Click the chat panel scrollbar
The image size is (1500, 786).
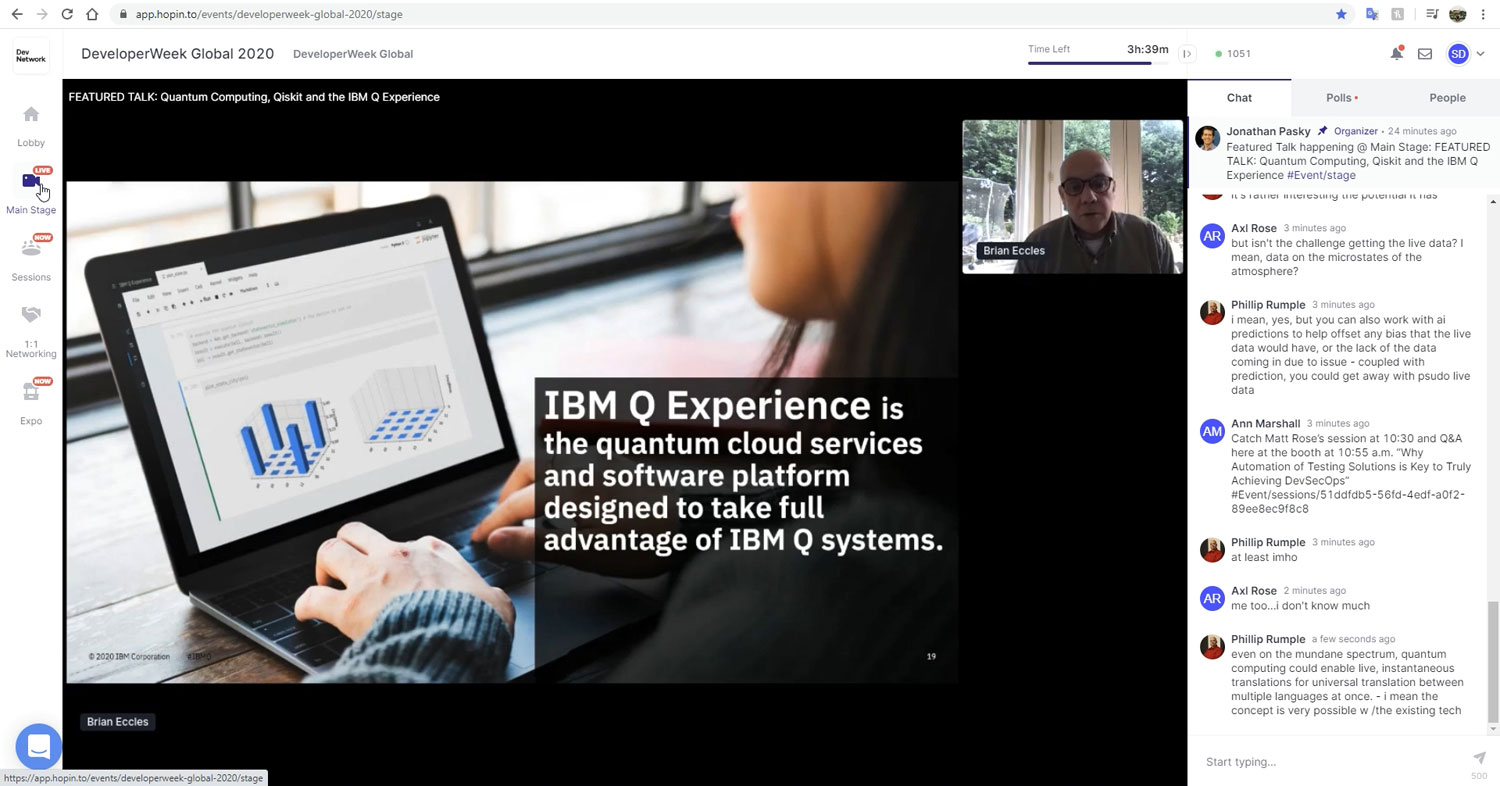pos(1494,661)
